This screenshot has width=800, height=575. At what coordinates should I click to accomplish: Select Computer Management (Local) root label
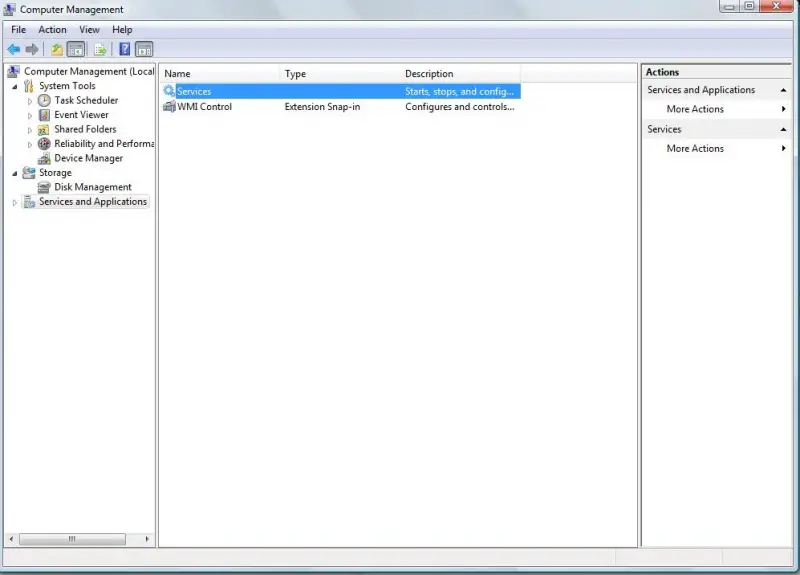click(x=89, y=71)
